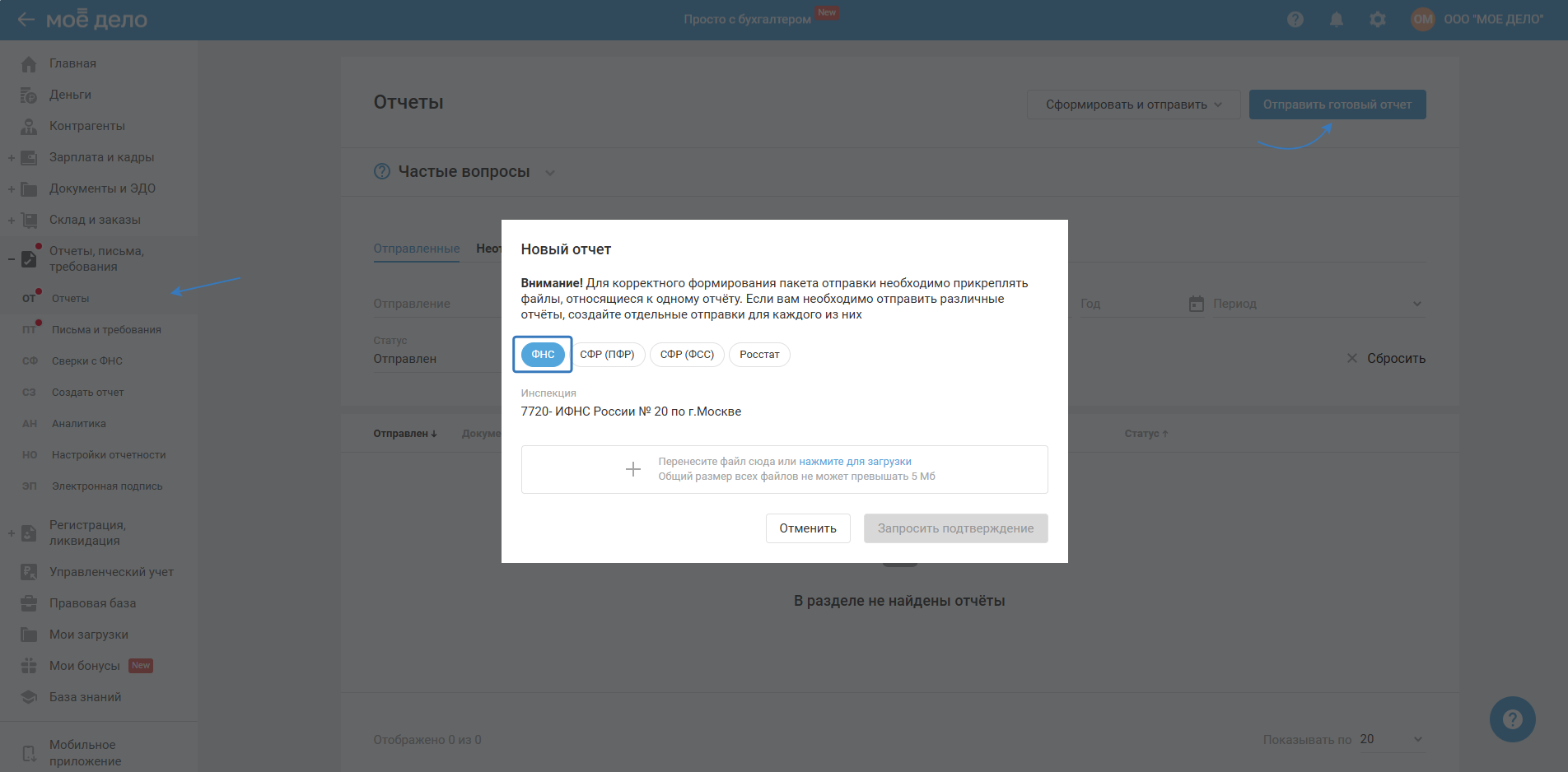Click the Мои загрузки folder icon
The image size is (1568, 772).
pos(29,635)
